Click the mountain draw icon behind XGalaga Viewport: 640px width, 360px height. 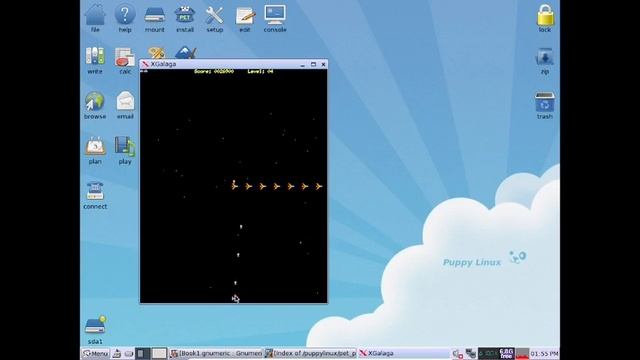(x=186, y=53)
